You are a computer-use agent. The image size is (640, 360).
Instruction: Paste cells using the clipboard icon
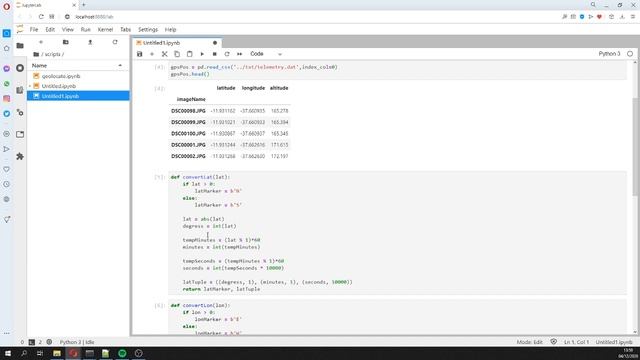click(189, 54)
